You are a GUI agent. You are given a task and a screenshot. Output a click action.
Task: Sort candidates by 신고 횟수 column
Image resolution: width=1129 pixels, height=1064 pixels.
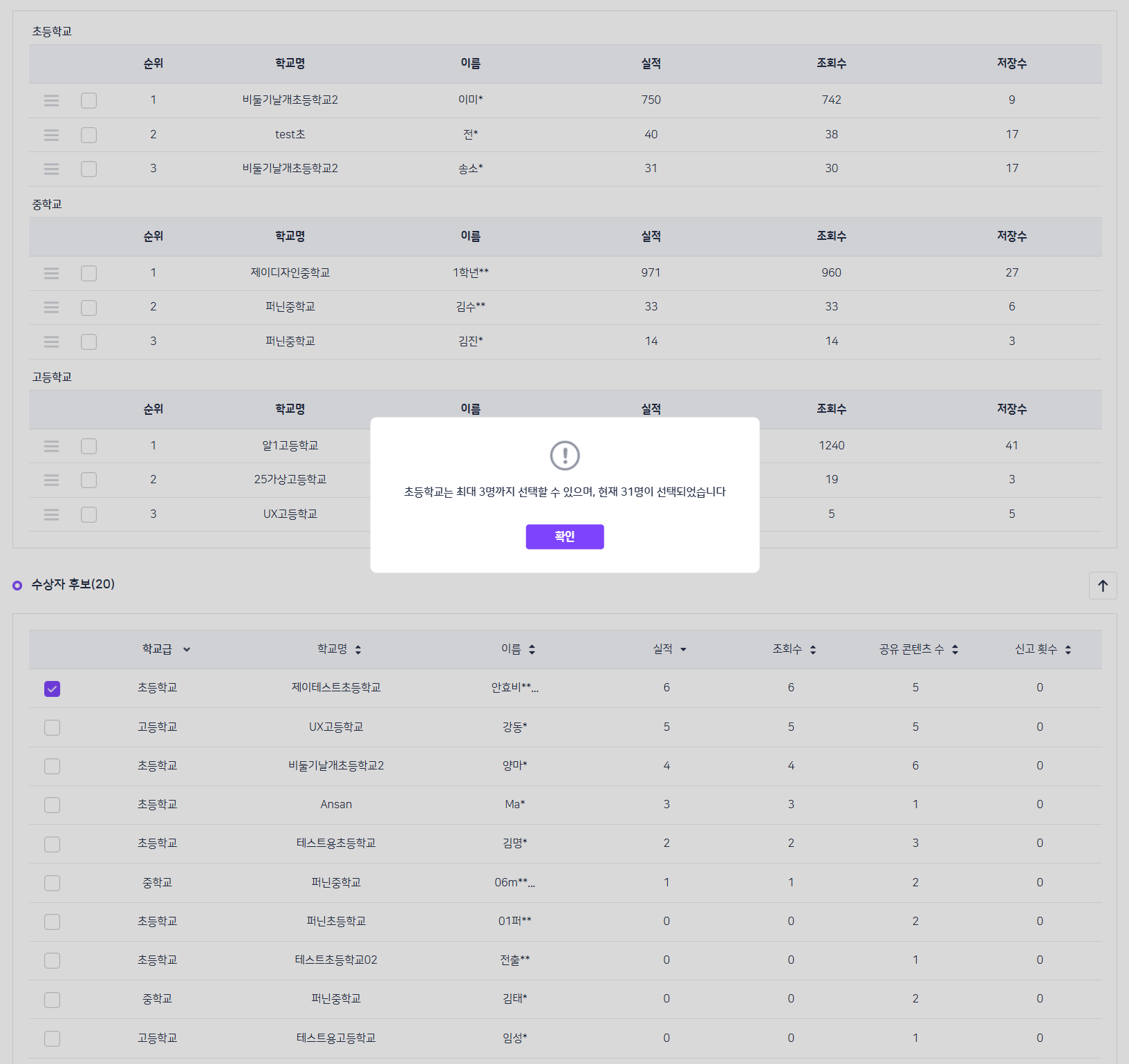point(1068,649)
